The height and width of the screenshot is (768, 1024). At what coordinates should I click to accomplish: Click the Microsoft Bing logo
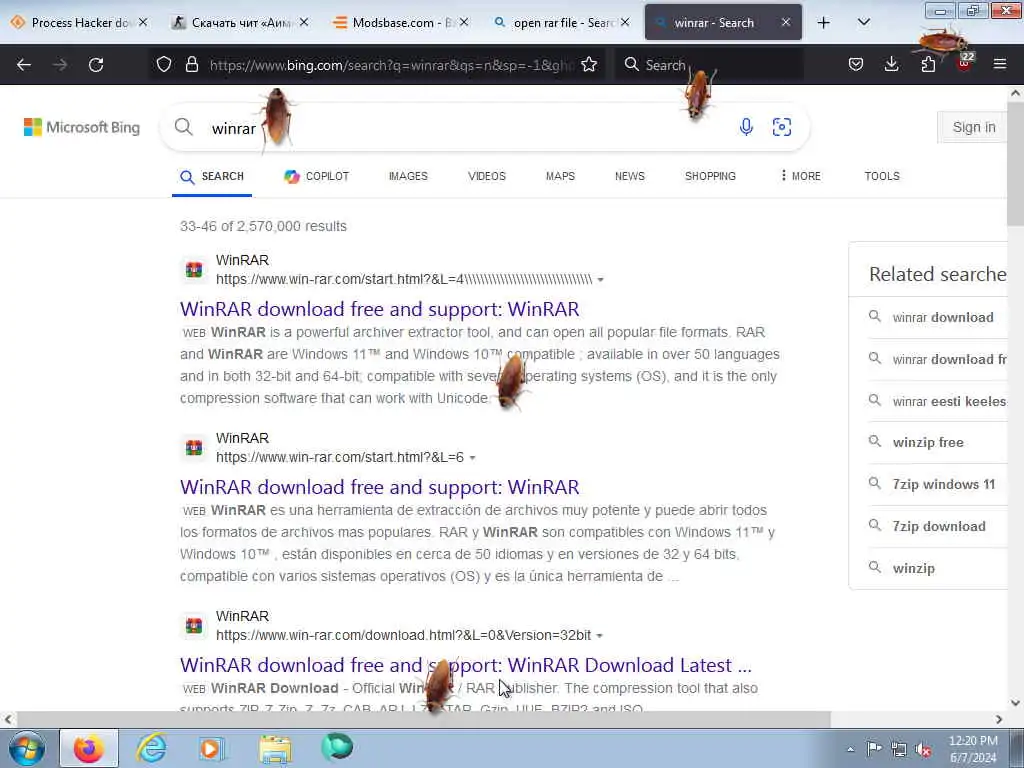[82, 127]
